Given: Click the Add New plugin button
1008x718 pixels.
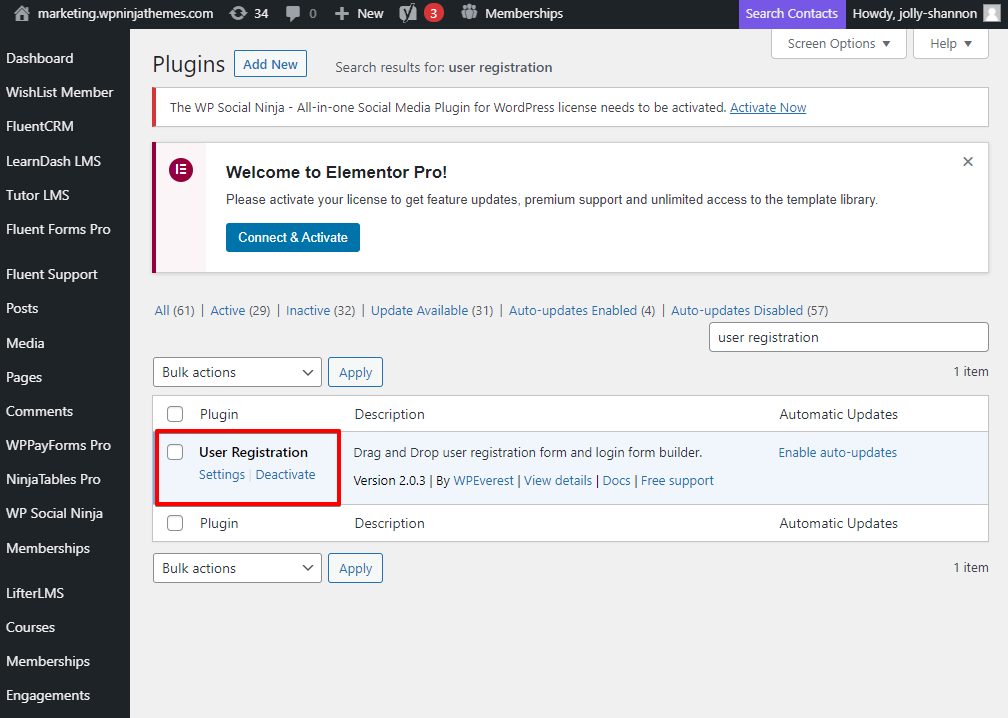Looking at the screenshot, I should pos(270,64).
